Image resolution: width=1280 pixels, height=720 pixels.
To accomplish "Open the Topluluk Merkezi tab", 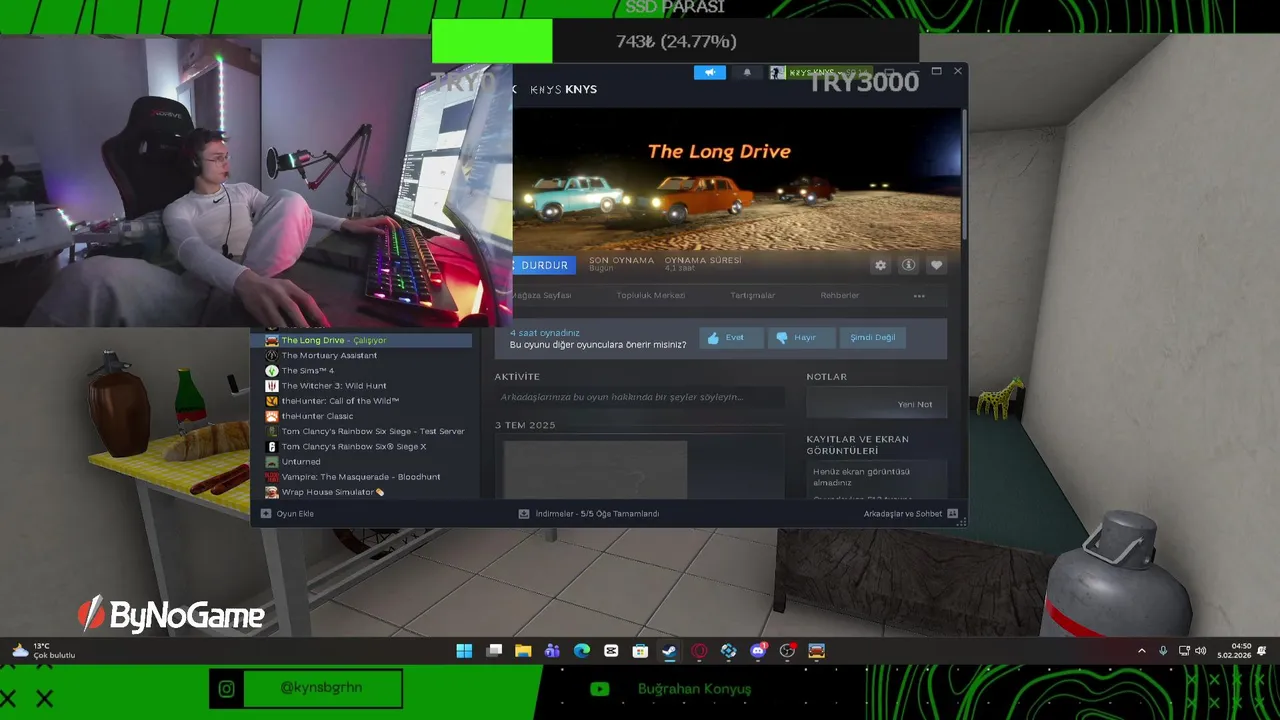I will pyautogui.click(x=651, y=295).
